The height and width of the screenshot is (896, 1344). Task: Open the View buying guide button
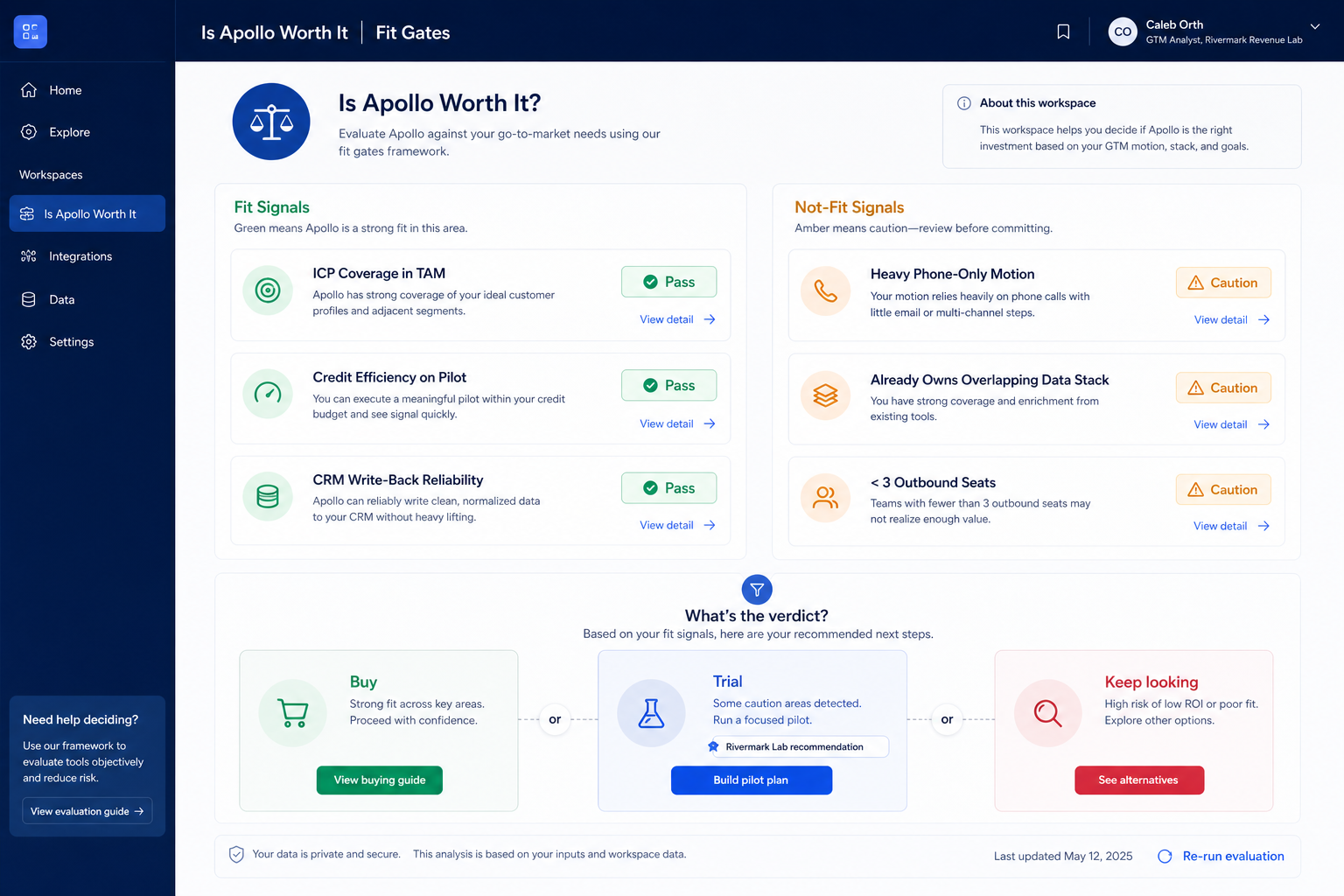[380, 780]
